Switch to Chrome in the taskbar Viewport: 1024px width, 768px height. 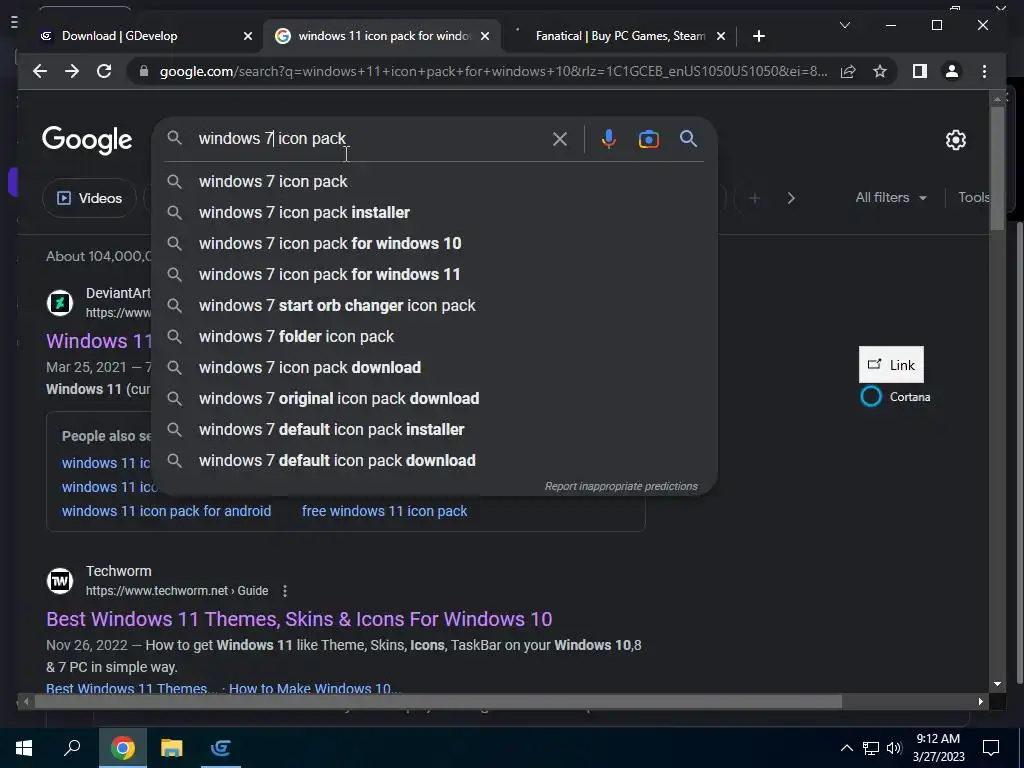tap(122, 748)
